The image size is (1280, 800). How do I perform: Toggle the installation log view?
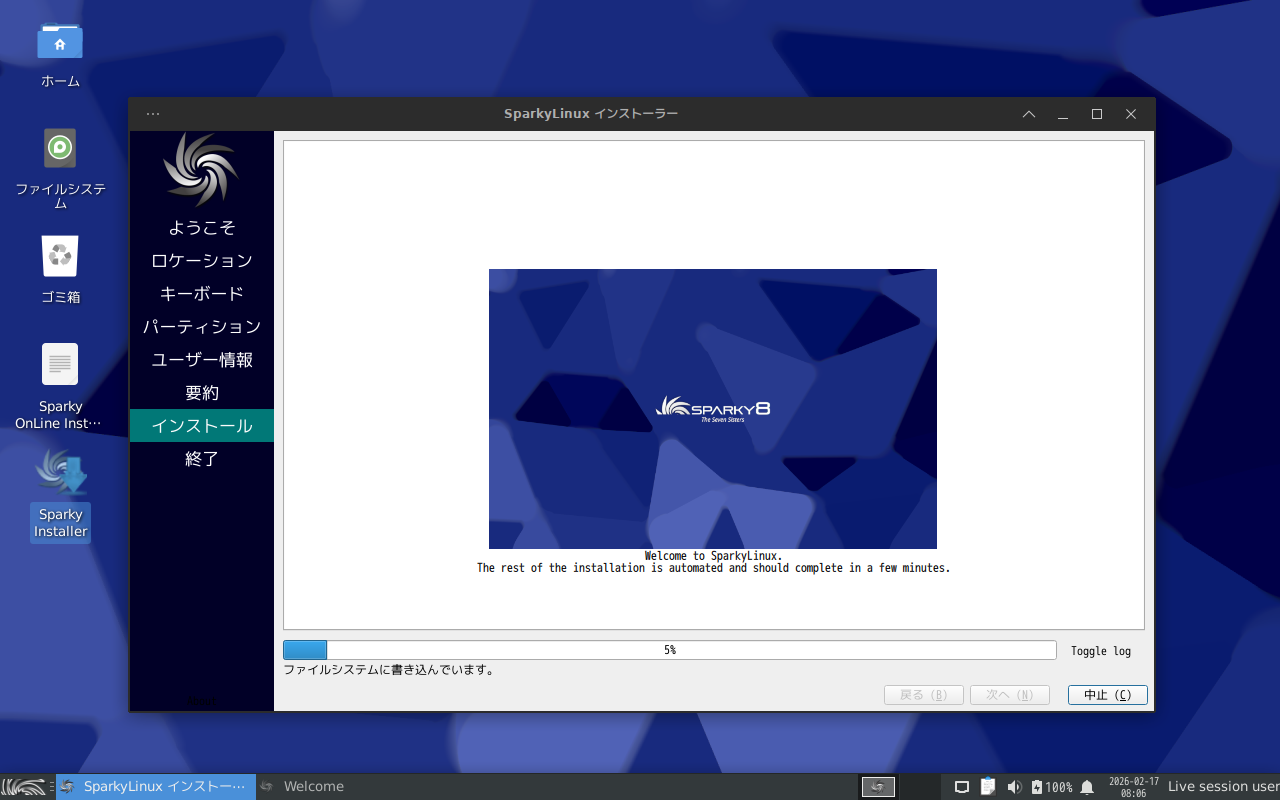click(1100, 651)
